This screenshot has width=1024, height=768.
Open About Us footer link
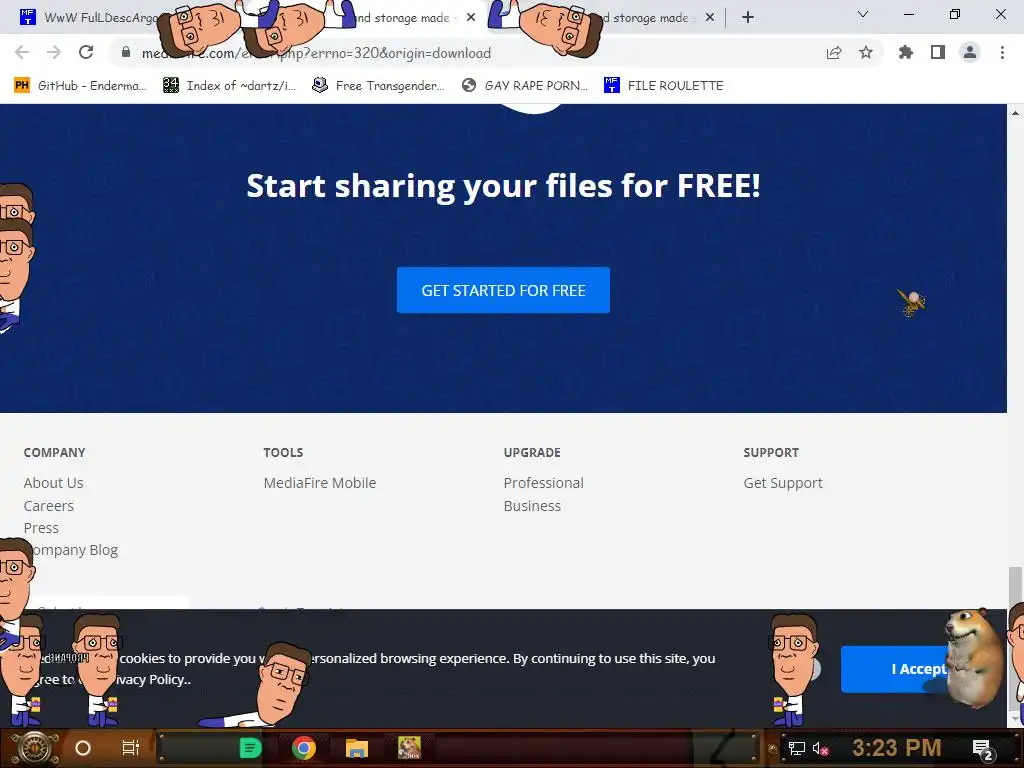[54, 483]
